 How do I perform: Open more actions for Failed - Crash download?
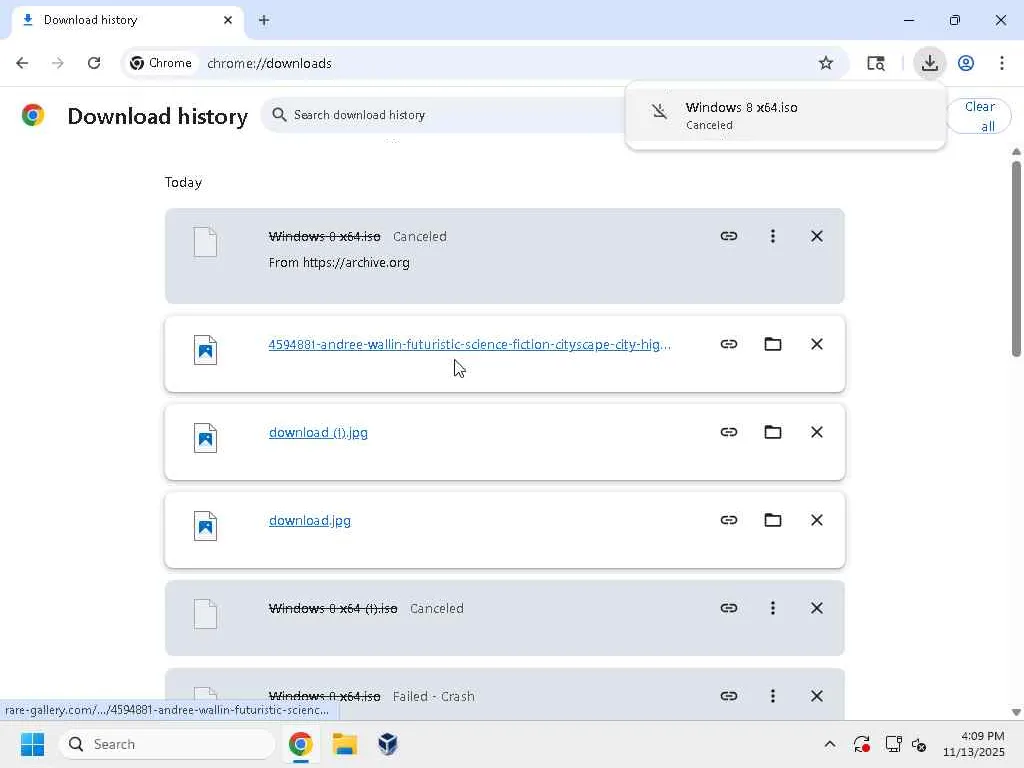773,696
